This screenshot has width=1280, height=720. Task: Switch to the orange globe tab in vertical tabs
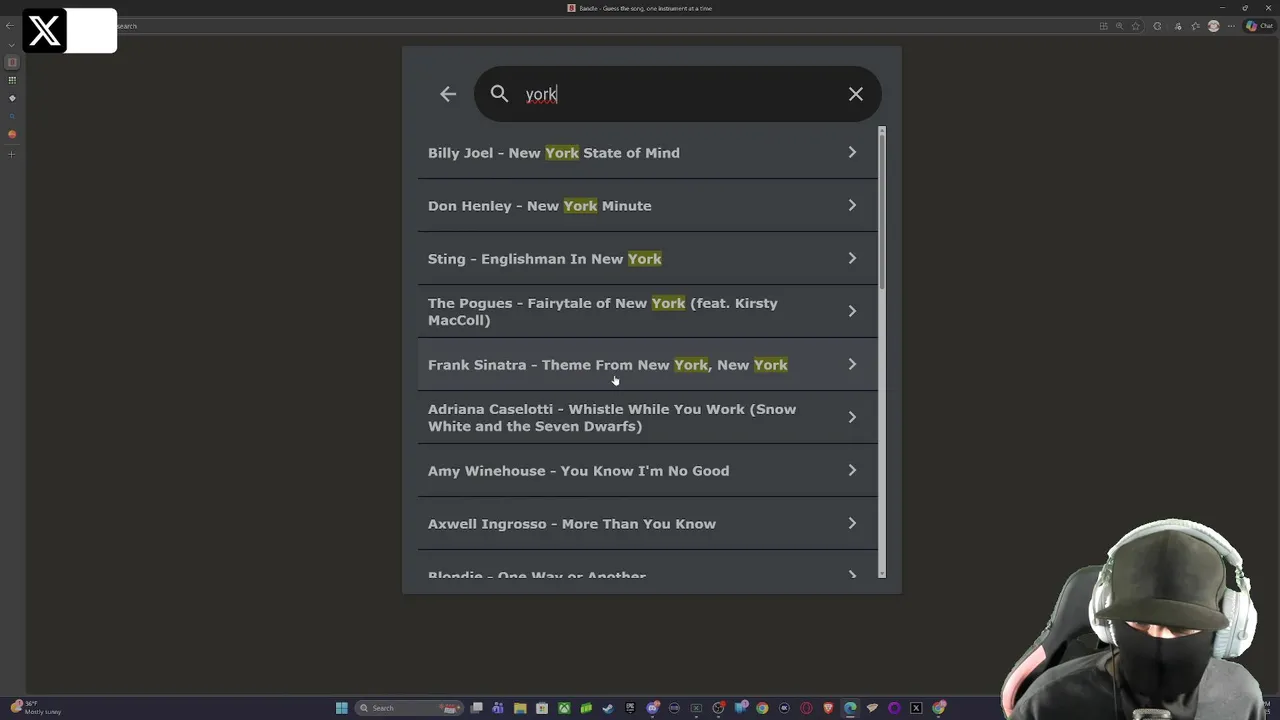[x=12, y=134]
